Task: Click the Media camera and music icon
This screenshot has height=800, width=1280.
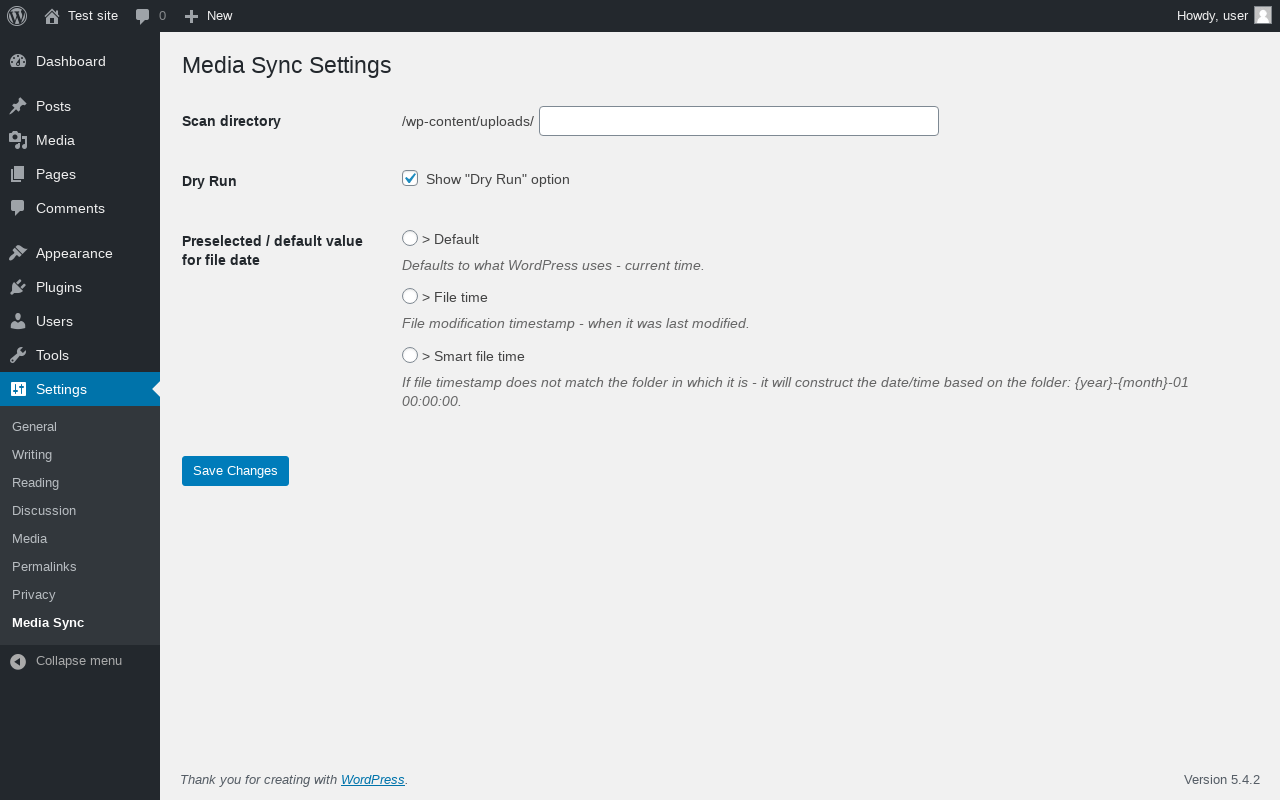Action: (x=18, y=140)
